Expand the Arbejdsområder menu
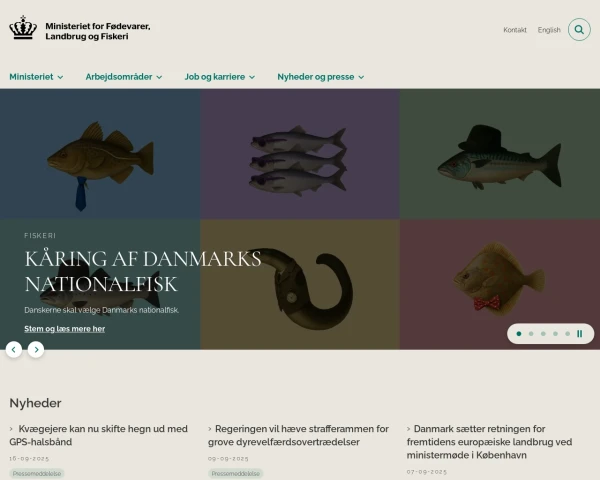Screen dimensions: 600x480 tap(124, 77)
